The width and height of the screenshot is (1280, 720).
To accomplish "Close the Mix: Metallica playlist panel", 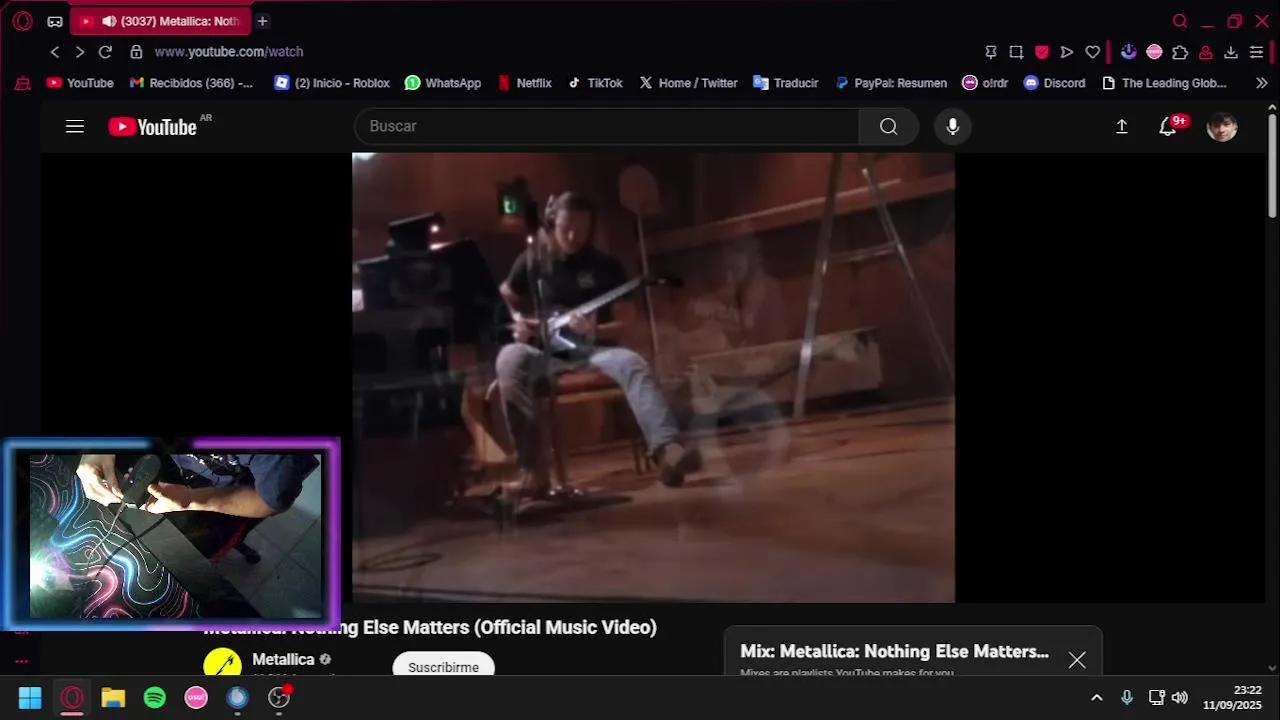I will pyautogui.click(x=1077, y=660).
